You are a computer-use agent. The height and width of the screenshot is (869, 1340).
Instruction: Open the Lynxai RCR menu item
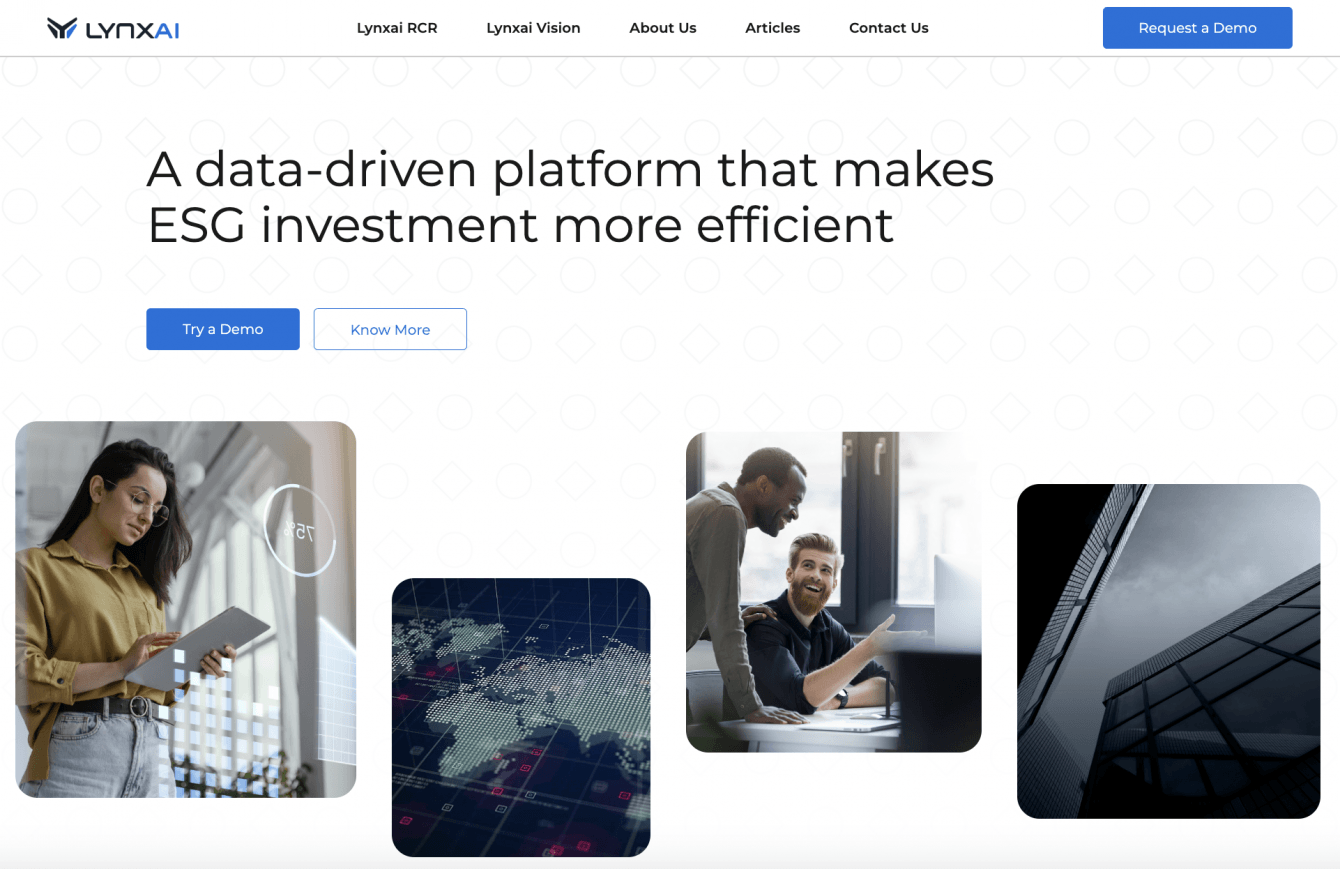pyautogui.click(x=397, y=28)
